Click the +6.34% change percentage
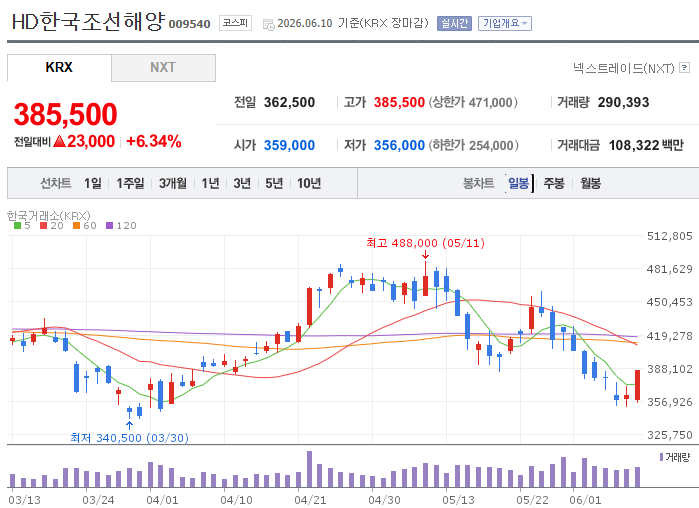 point(154,141)
